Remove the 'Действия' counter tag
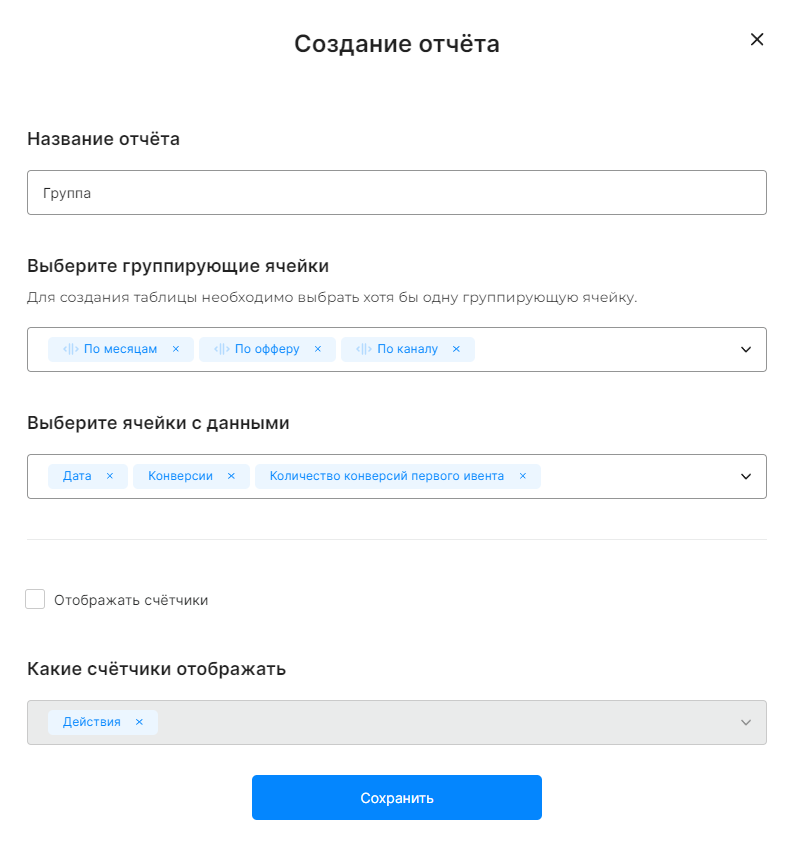 click(139, 722)
